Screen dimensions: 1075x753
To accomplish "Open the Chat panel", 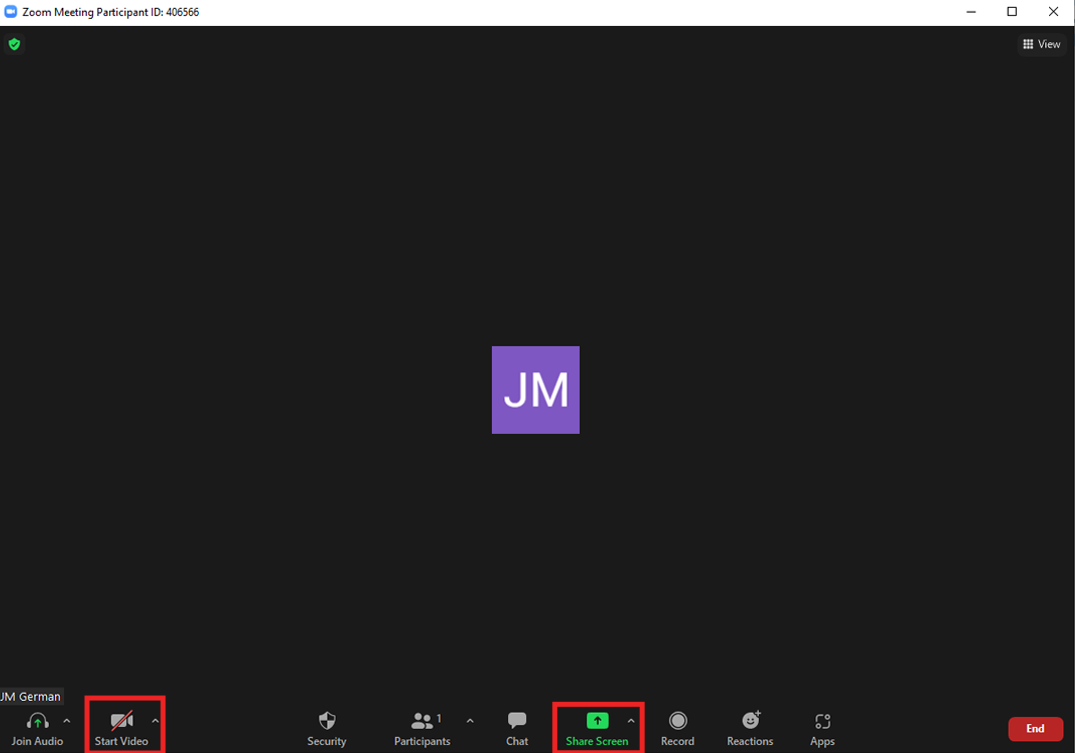I will [517, 729].
